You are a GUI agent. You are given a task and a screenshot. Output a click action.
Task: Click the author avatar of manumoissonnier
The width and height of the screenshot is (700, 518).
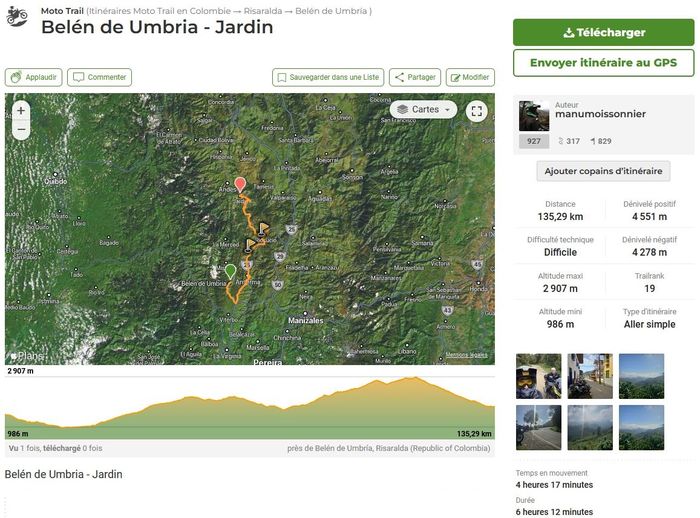pos(534,116)
